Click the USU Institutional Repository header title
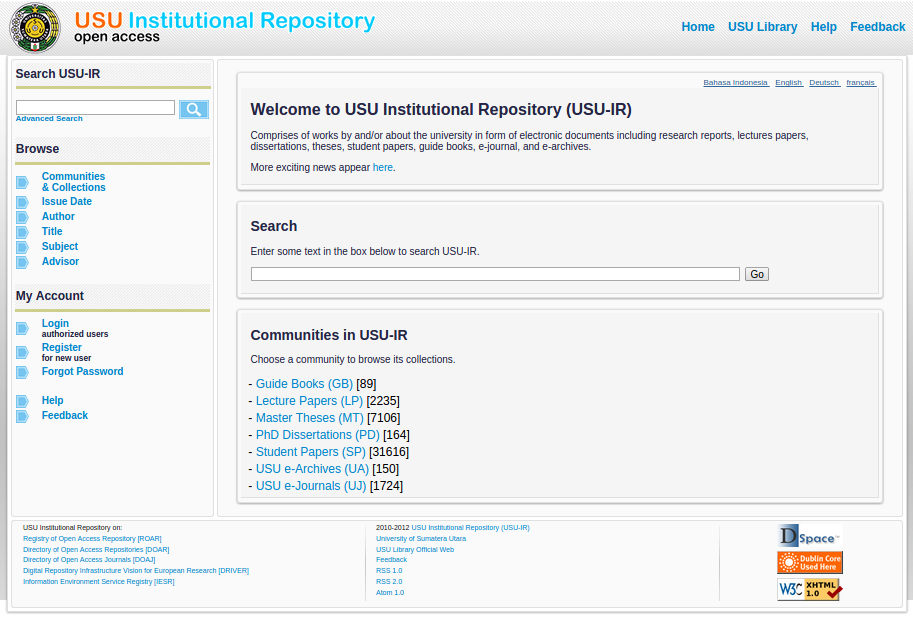This screenshot has width=913, height=617. [x=225, y=20]
